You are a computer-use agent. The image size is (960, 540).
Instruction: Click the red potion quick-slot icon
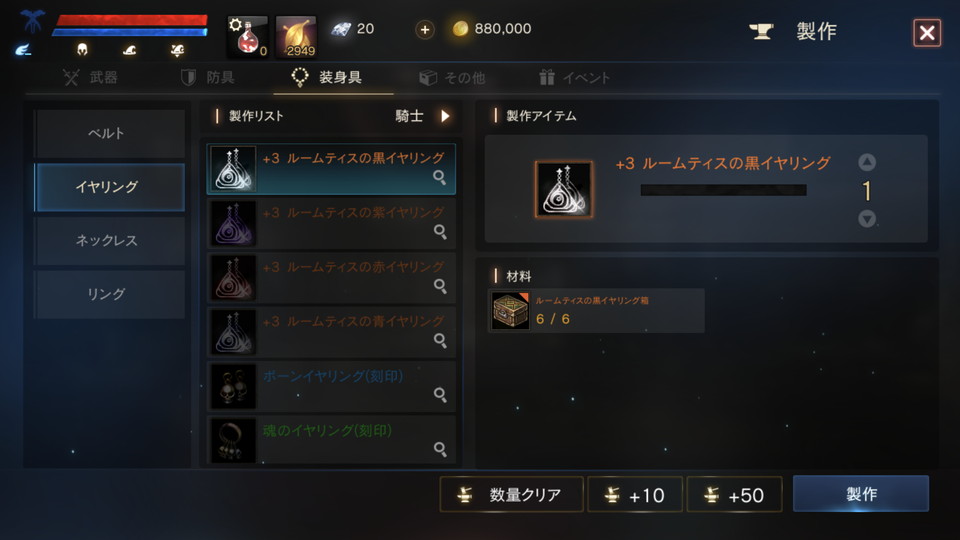(247, 37)
